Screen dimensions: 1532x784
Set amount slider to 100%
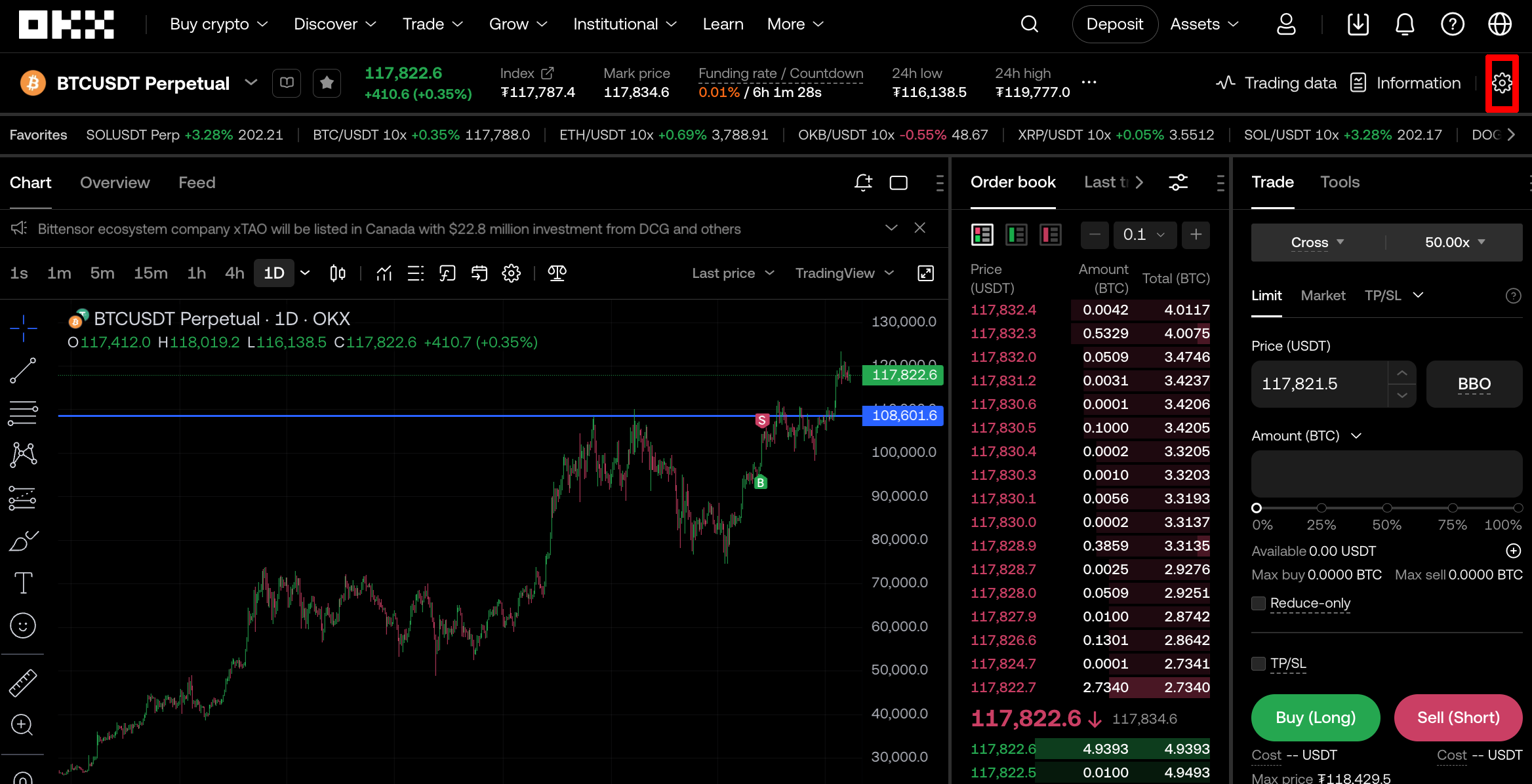(x=1518, y=508)
